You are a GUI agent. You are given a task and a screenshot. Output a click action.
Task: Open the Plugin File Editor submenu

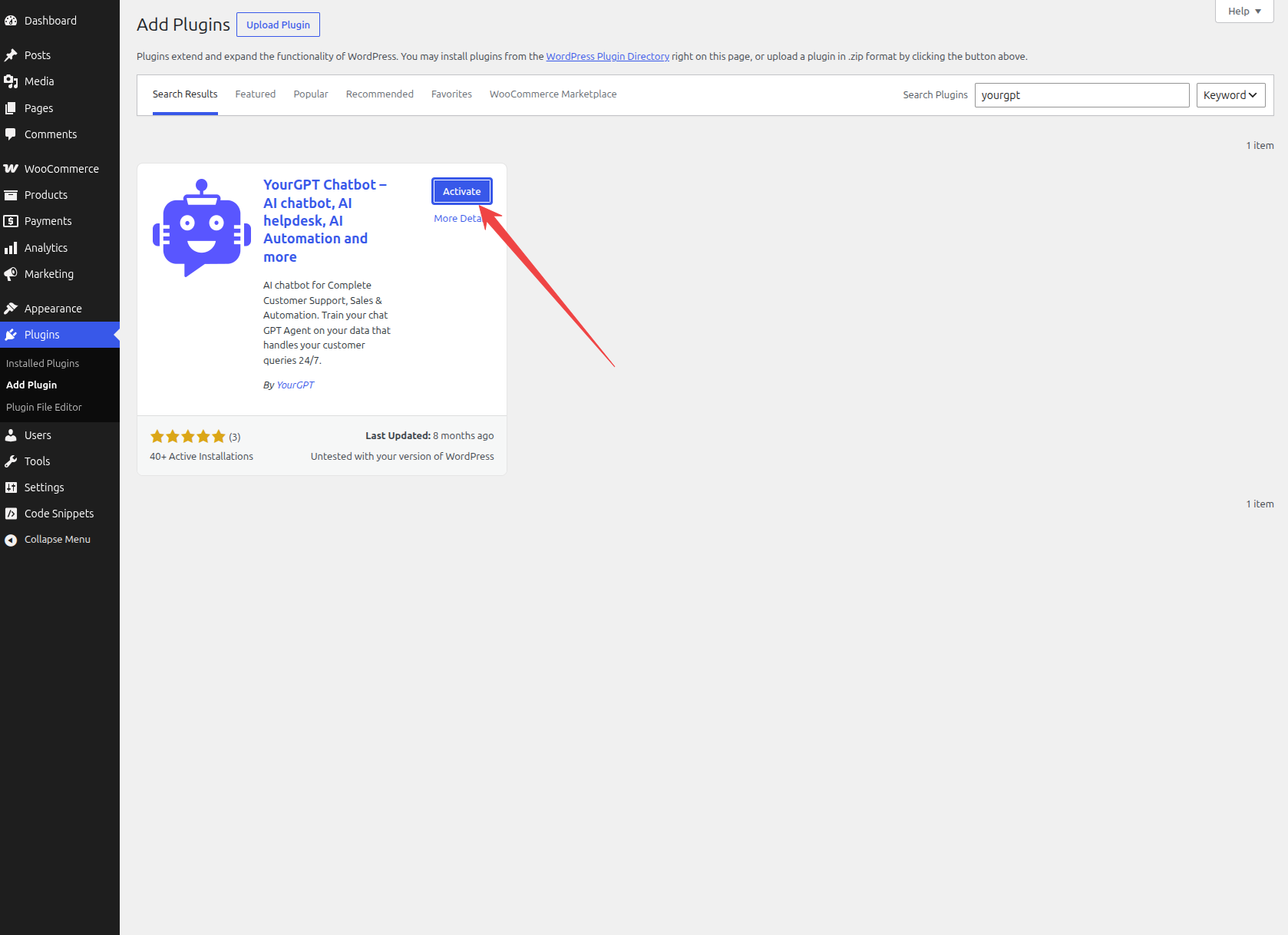[44, 408]
